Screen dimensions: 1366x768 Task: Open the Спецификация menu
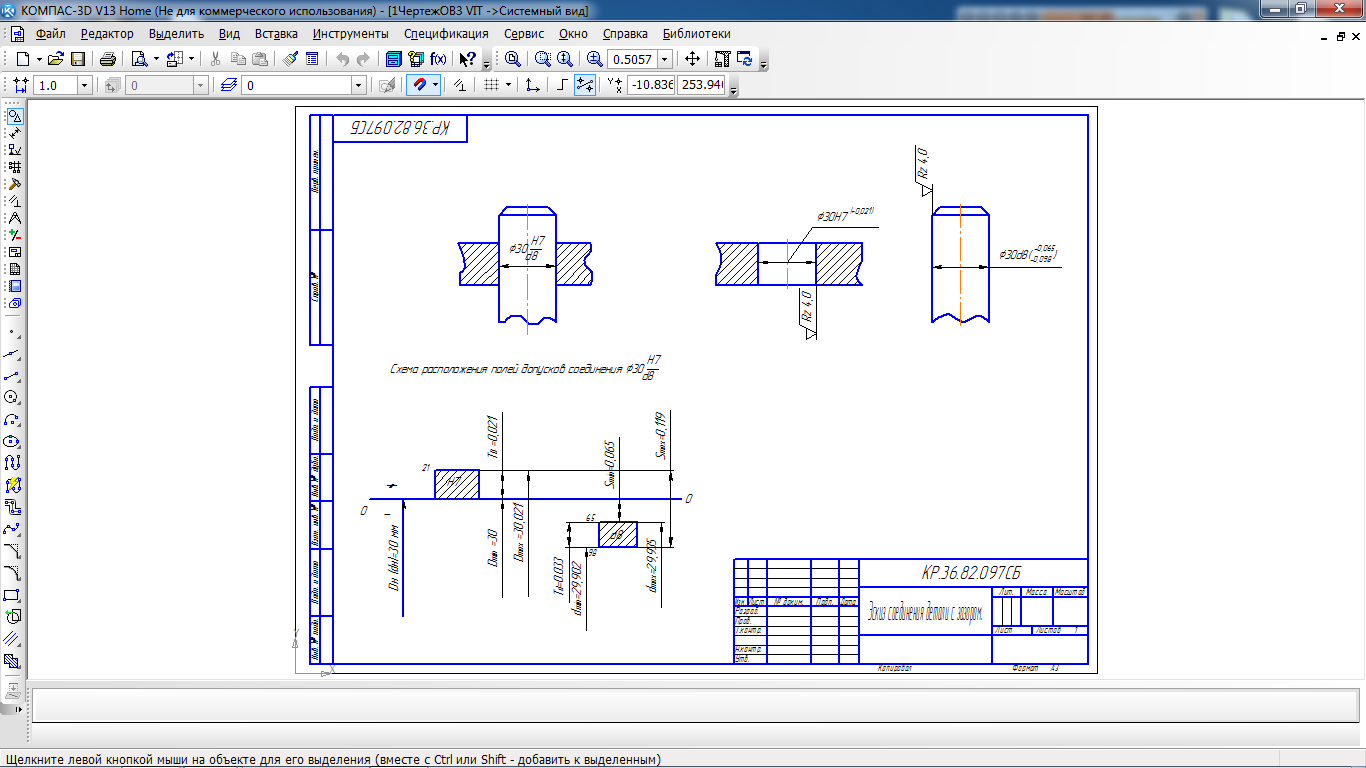[x=447, y=34]
